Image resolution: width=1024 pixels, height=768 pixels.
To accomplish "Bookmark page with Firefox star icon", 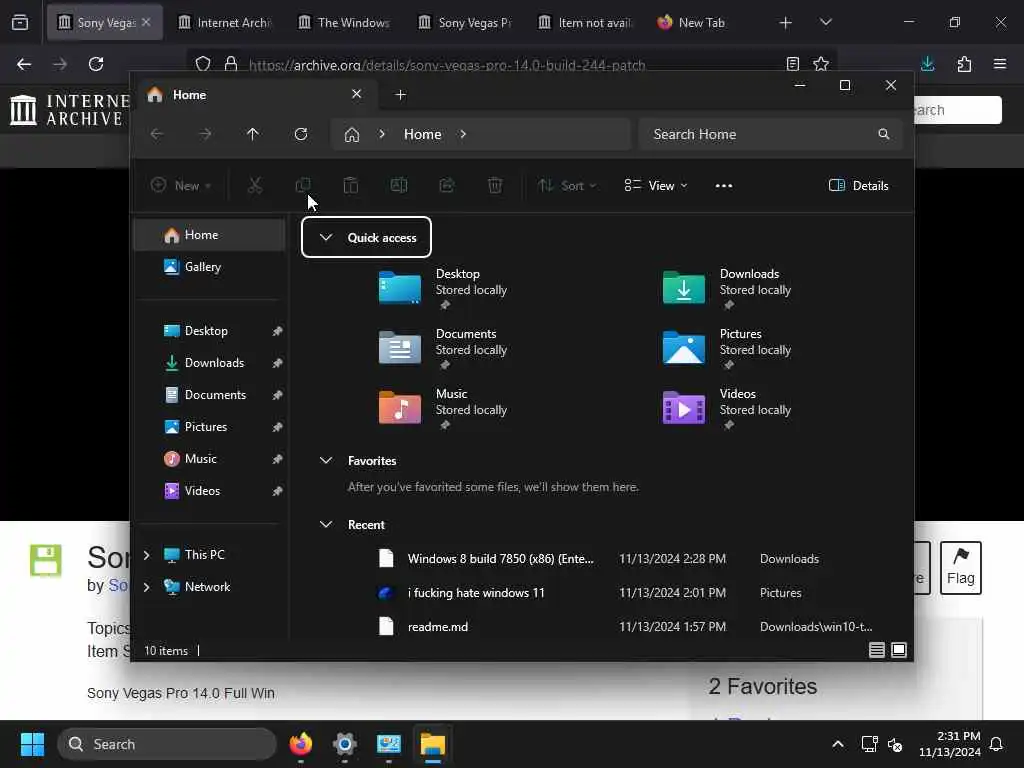I will coord(821,64).
